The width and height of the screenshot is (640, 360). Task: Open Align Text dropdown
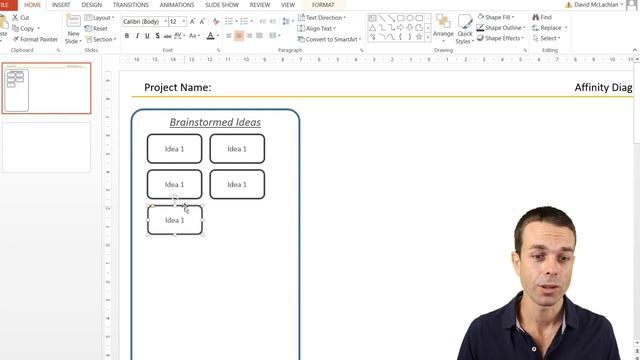(317, 29)
